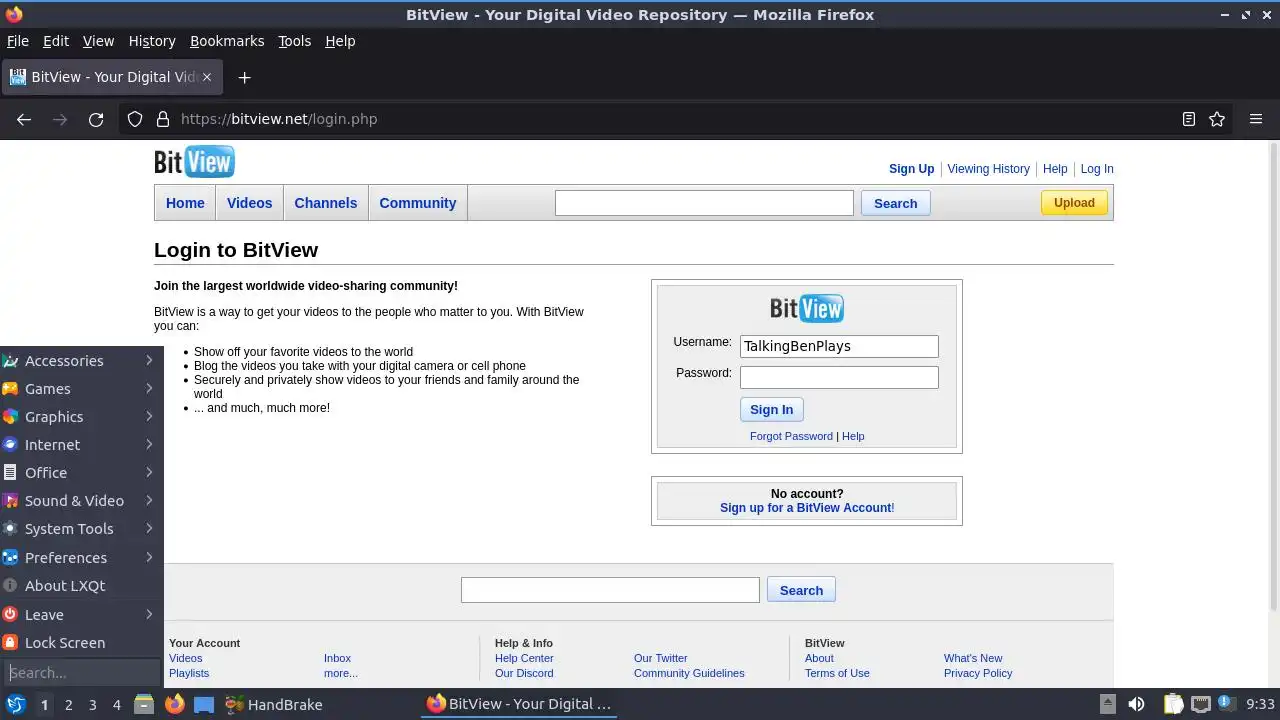The height and width of the screenshot is (720, 1280).
Task: Open About LXQt from the start menu
Action: click(x=81, y=586)
